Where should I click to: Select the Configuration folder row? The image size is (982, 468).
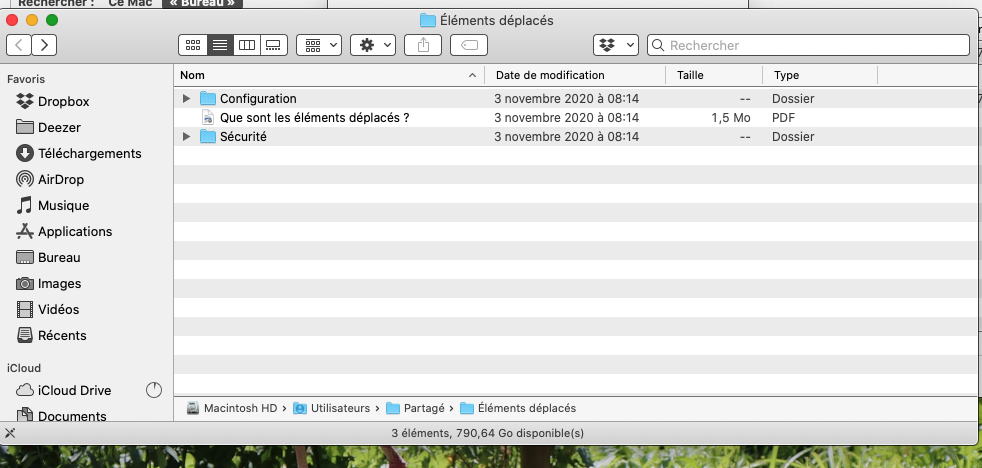pyautogui.click(x=575, y=98)
